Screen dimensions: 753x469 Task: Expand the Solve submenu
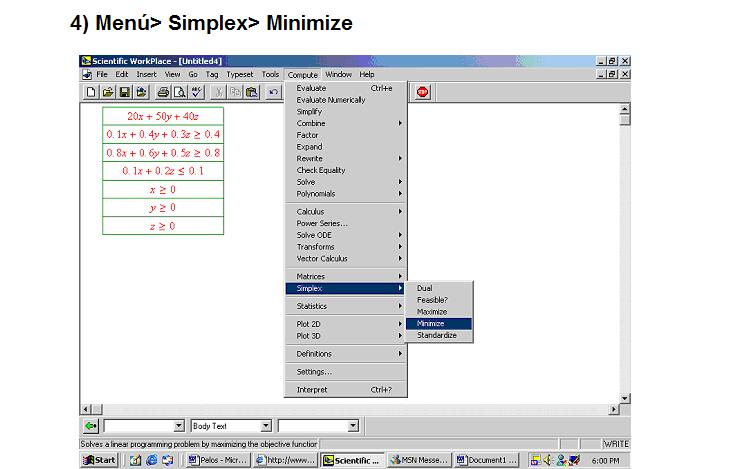(x=346, y=182)
